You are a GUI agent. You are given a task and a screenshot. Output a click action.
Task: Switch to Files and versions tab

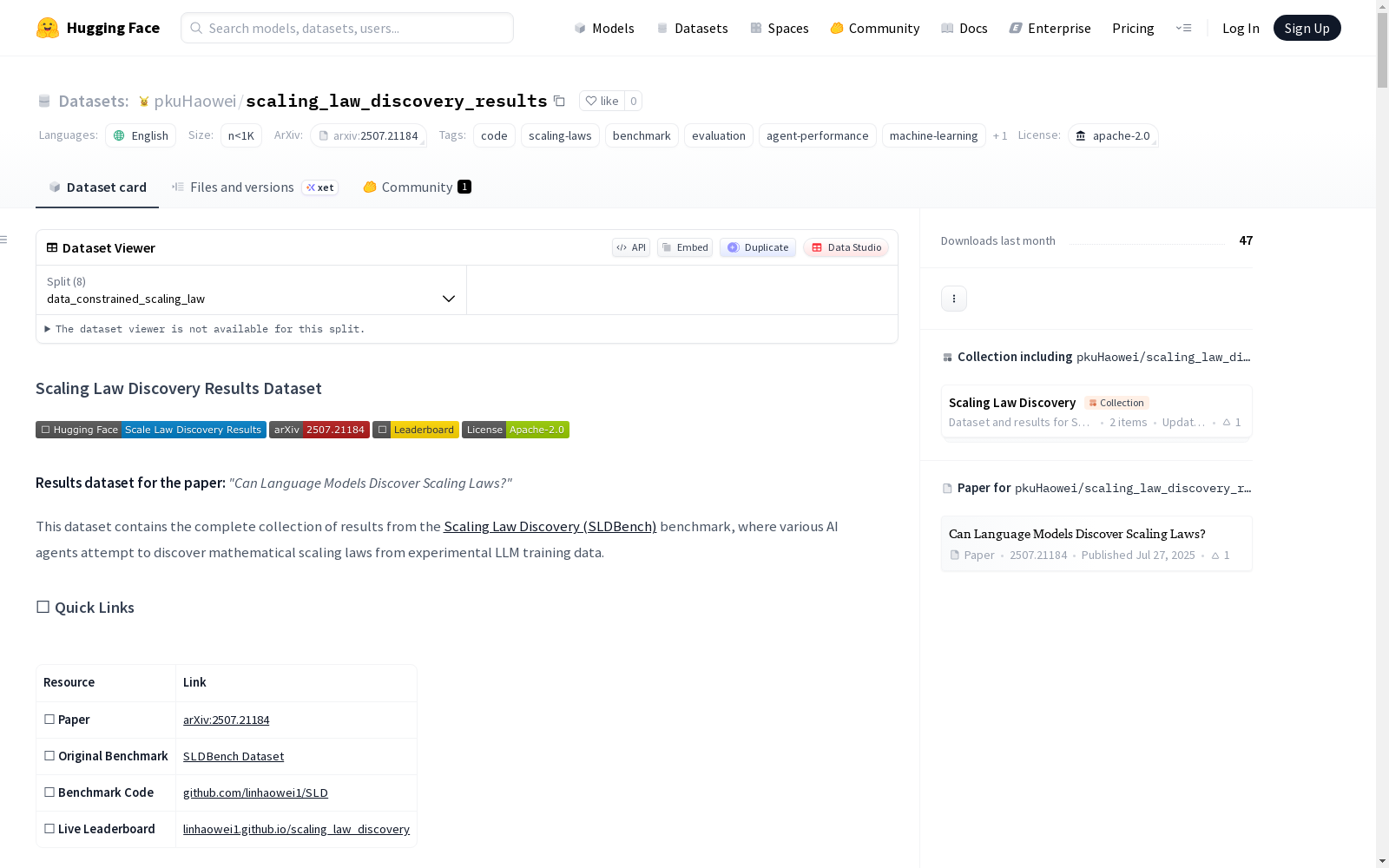point(254,187)
